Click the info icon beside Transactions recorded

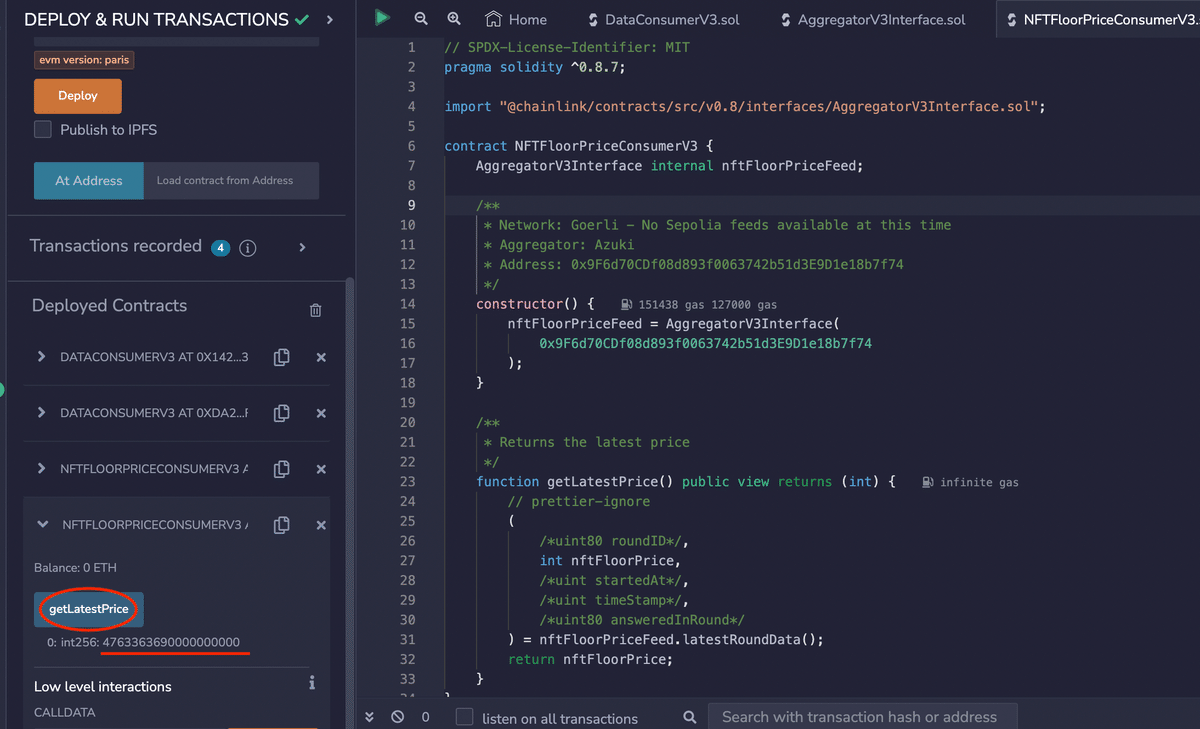coord(248,248)
